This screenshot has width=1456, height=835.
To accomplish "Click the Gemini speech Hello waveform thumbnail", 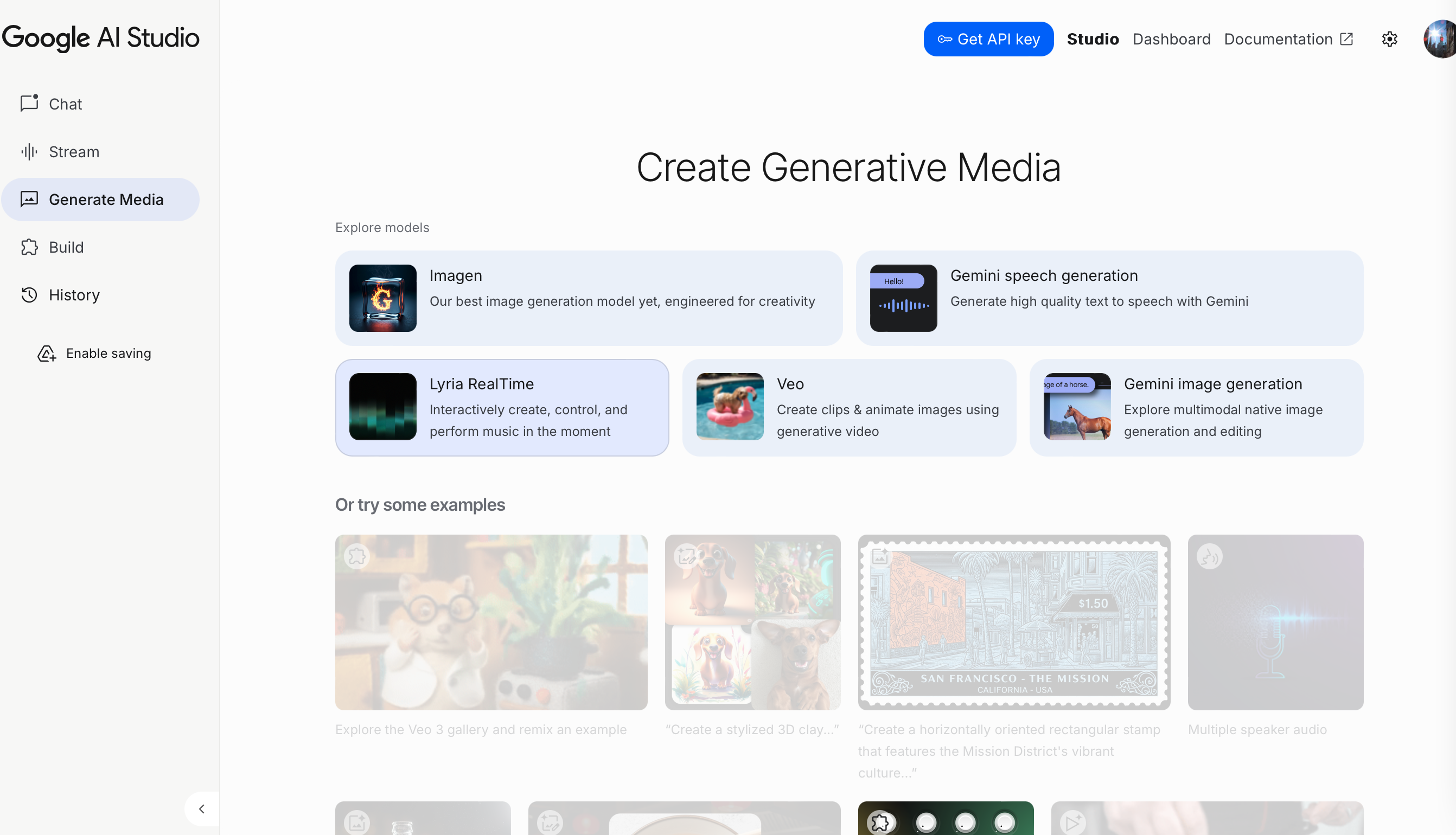I will (904, 298).
